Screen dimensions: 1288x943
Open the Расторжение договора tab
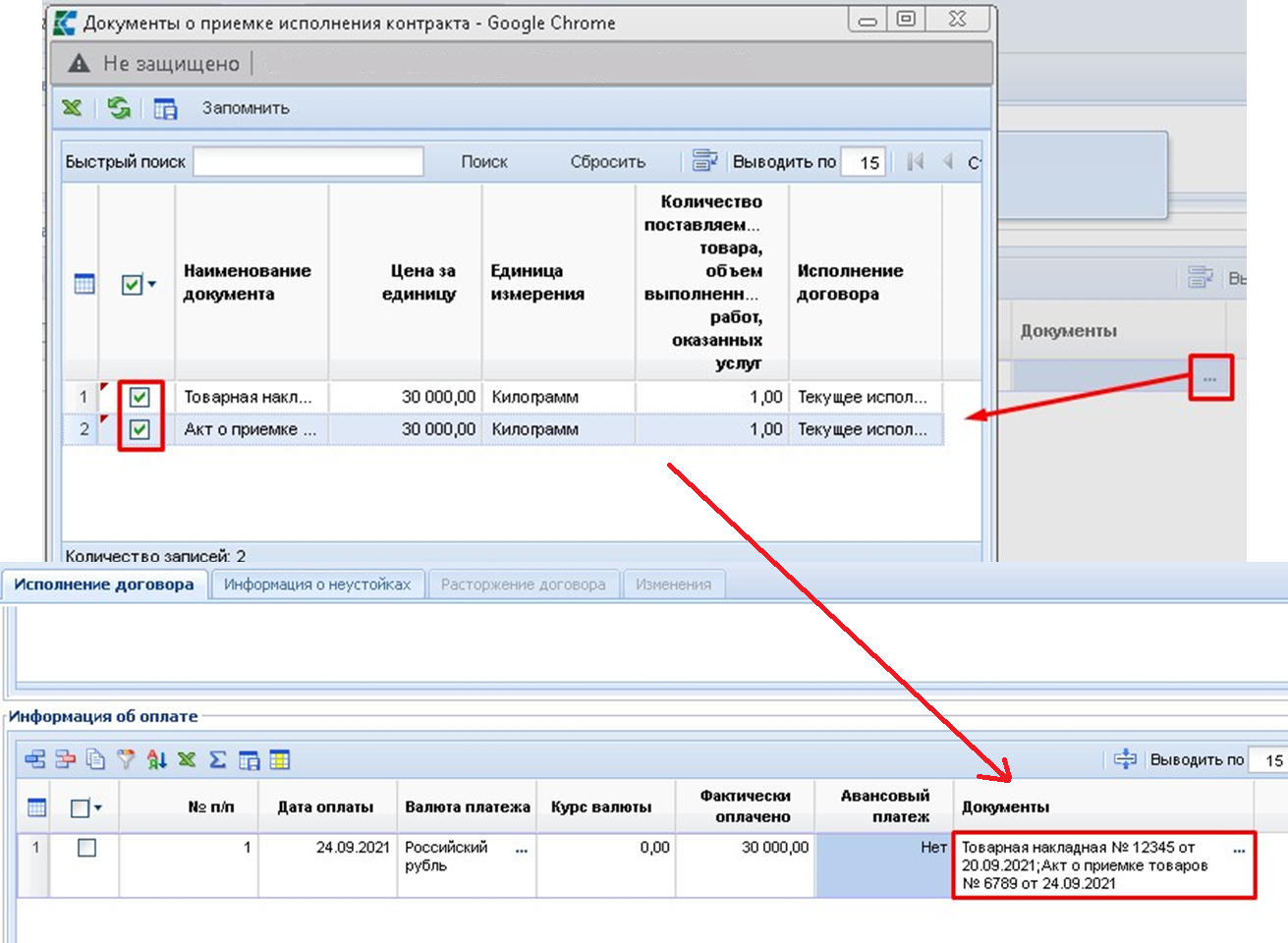[x=523, y=584]
